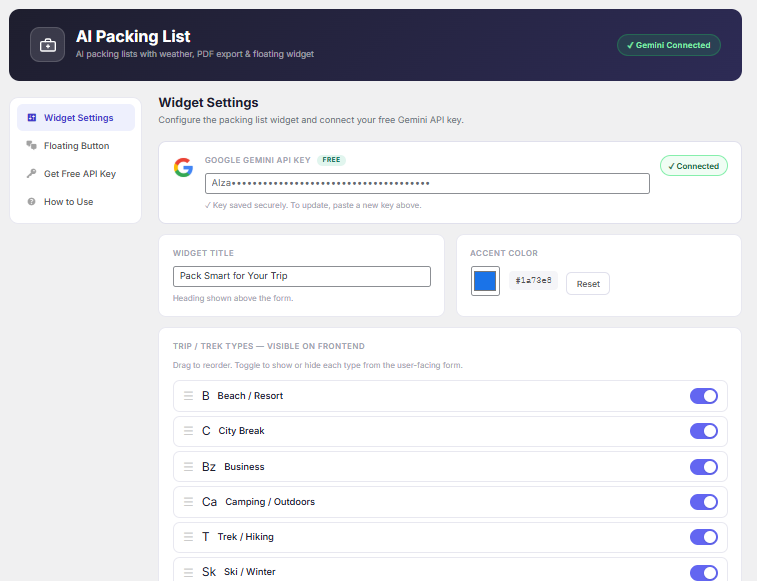
Task: Click the TRIP / TREK TYPES section label
Action: click(269, 346)
